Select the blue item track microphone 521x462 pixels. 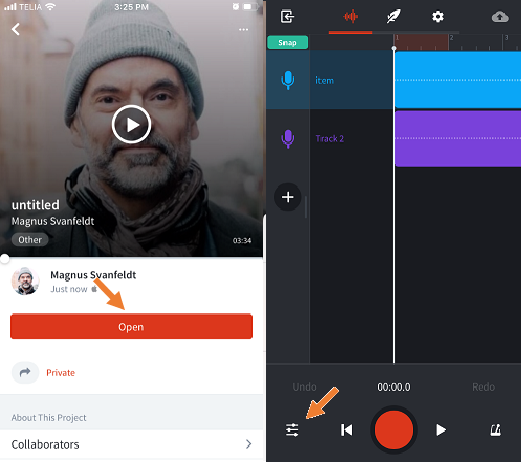[x=287, y=80]
